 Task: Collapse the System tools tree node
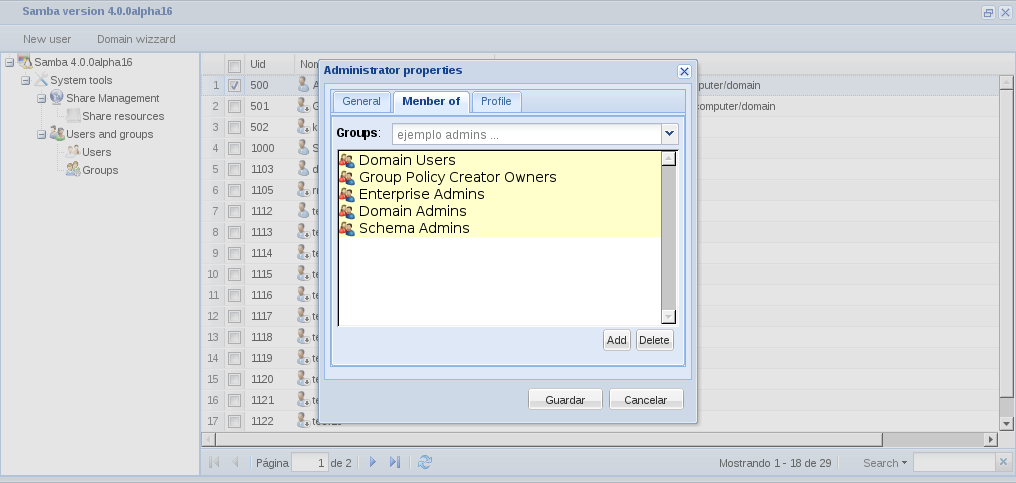coord(26,80)
